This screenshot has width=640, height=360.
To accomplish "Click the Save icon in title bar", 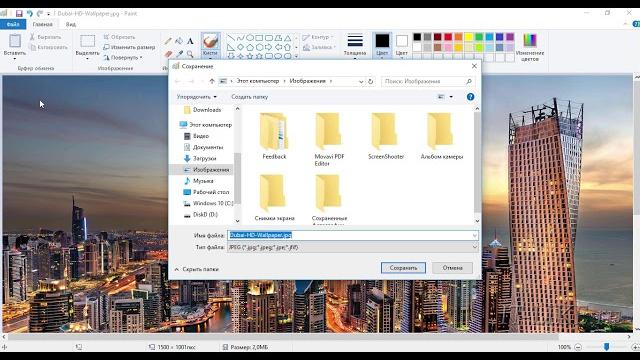I will [x=19, y=13].
